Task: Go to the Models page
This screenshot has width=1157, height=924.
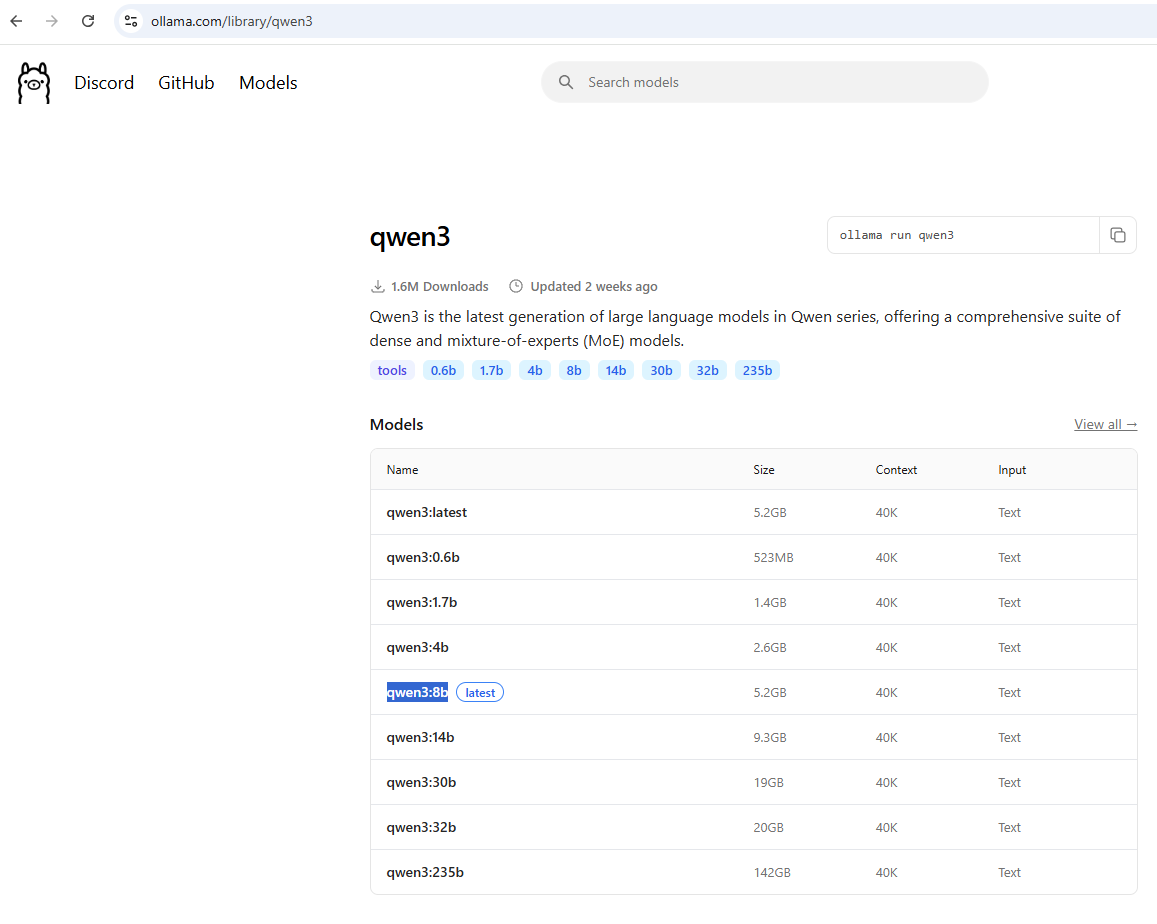Action: pos(268,83)
